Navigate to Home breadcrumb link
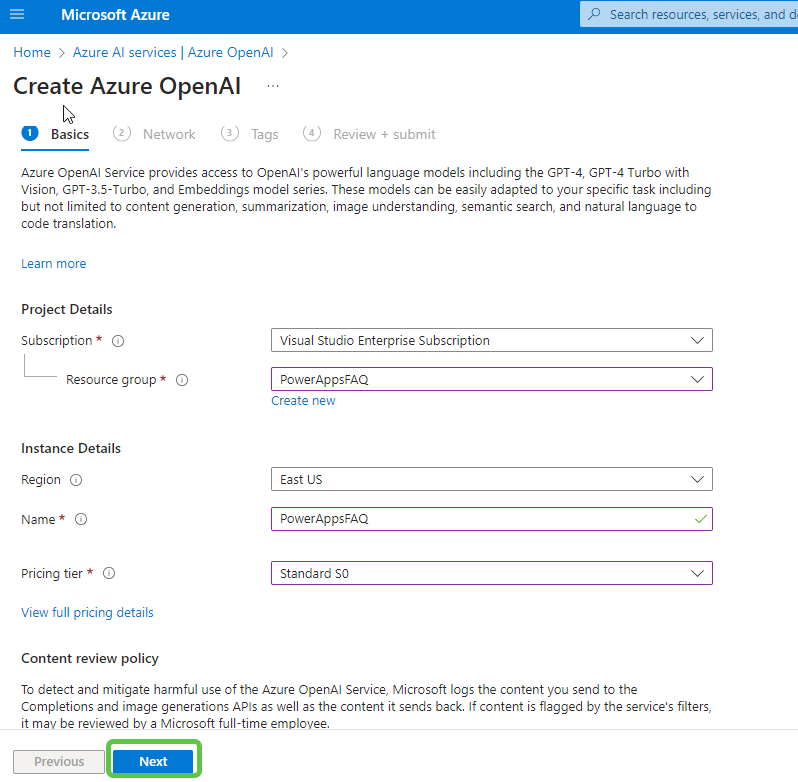The image size is (798, 782). (x=32, y=52)
